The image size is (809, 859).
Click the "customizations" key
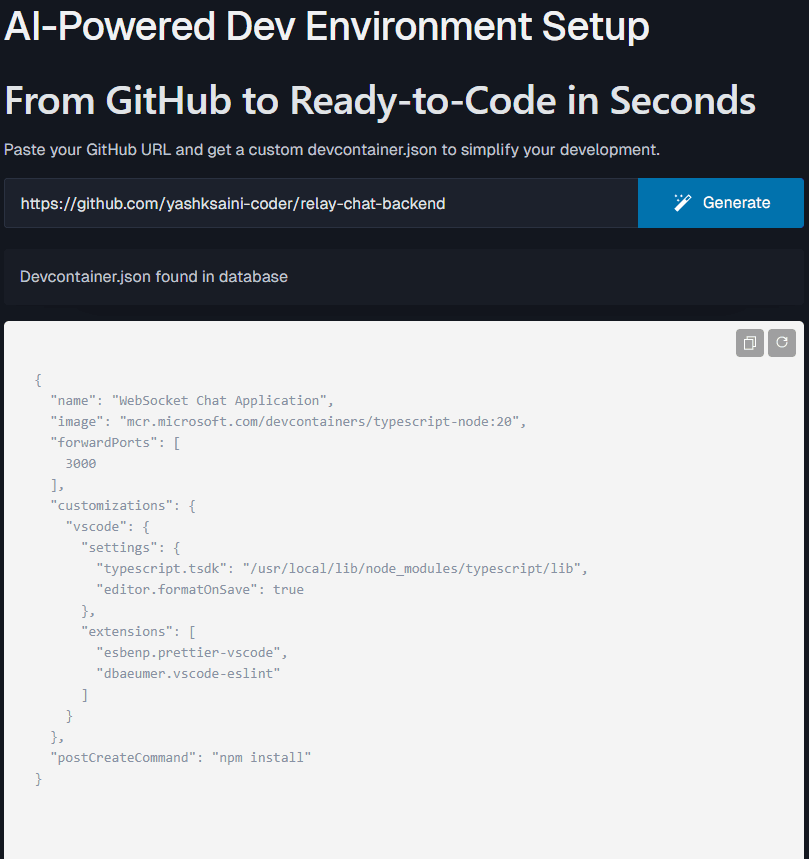115,505
